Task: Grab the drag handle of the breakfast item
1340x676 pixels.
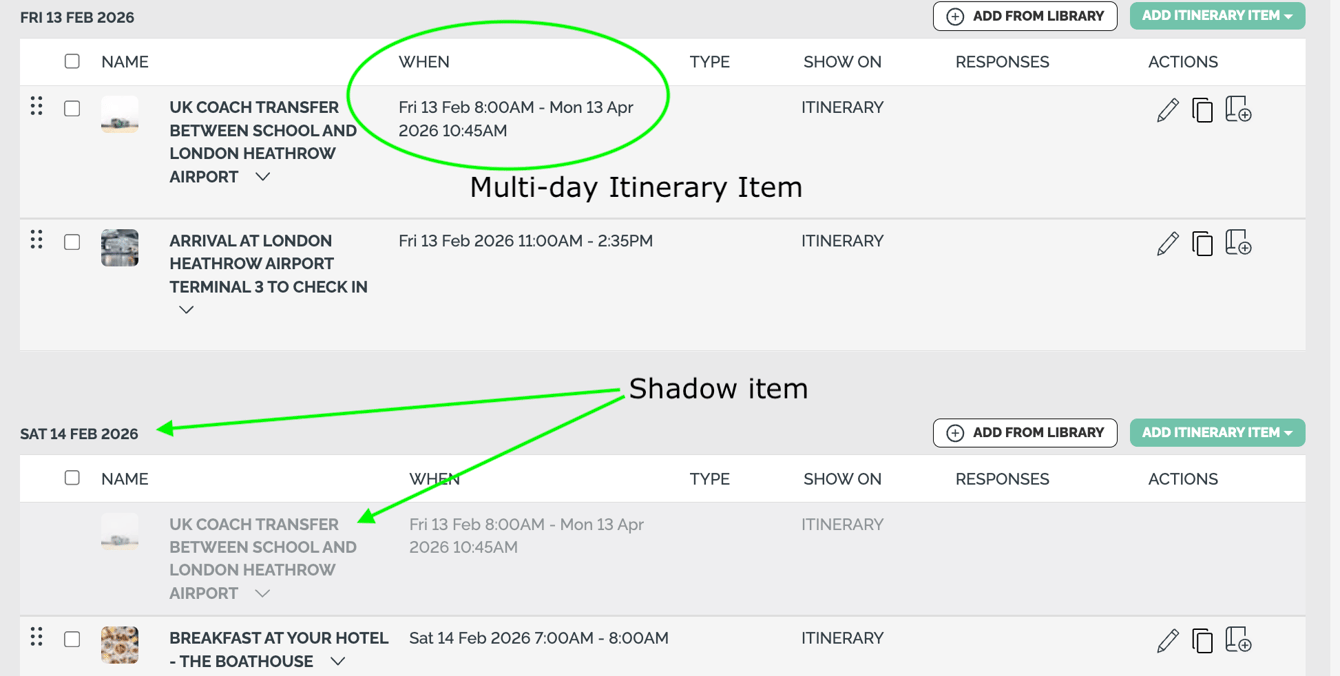Action: click(36, 638)
